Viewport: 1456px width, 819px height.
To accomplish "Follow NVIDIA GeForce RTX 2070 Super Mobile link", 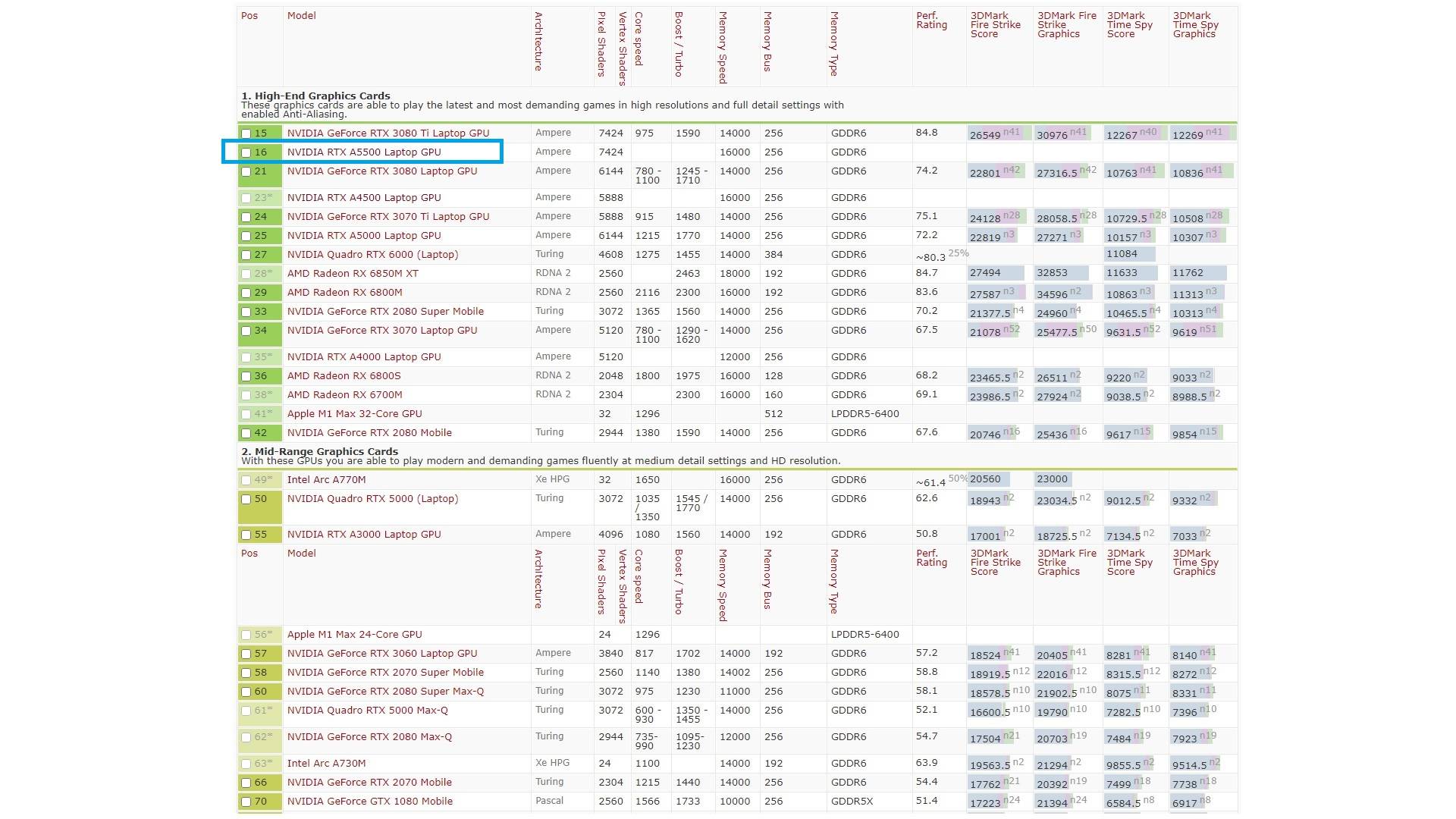I will (x=384, y=673).
